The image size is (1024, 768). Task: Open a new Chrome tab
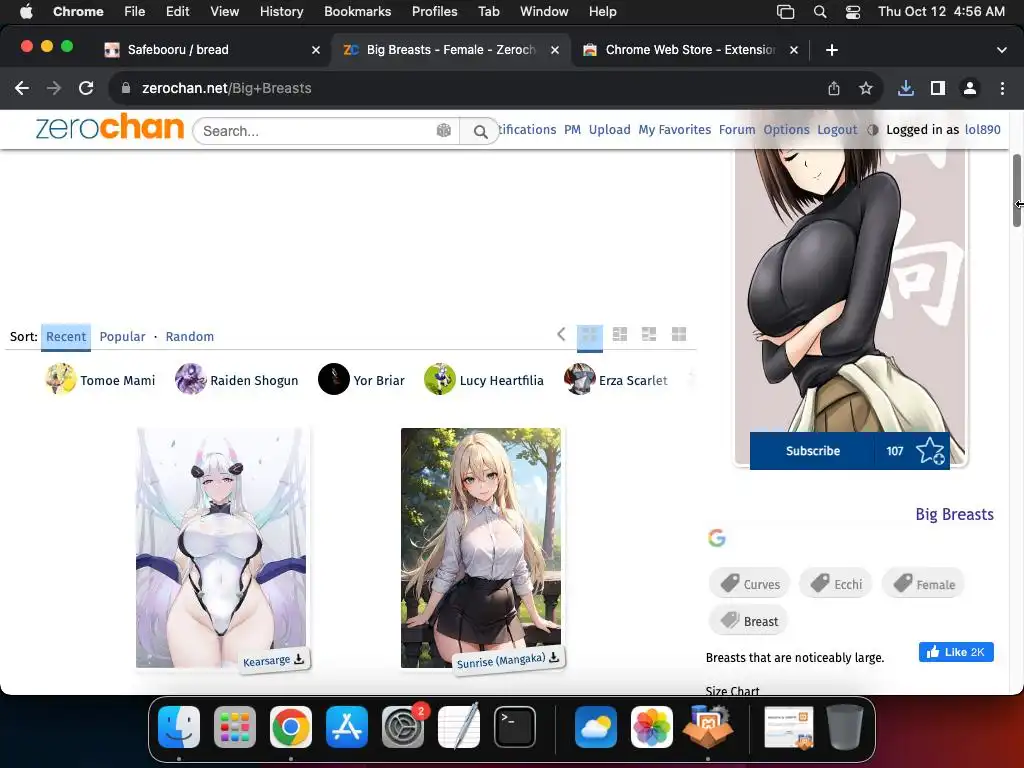point(831,50)
